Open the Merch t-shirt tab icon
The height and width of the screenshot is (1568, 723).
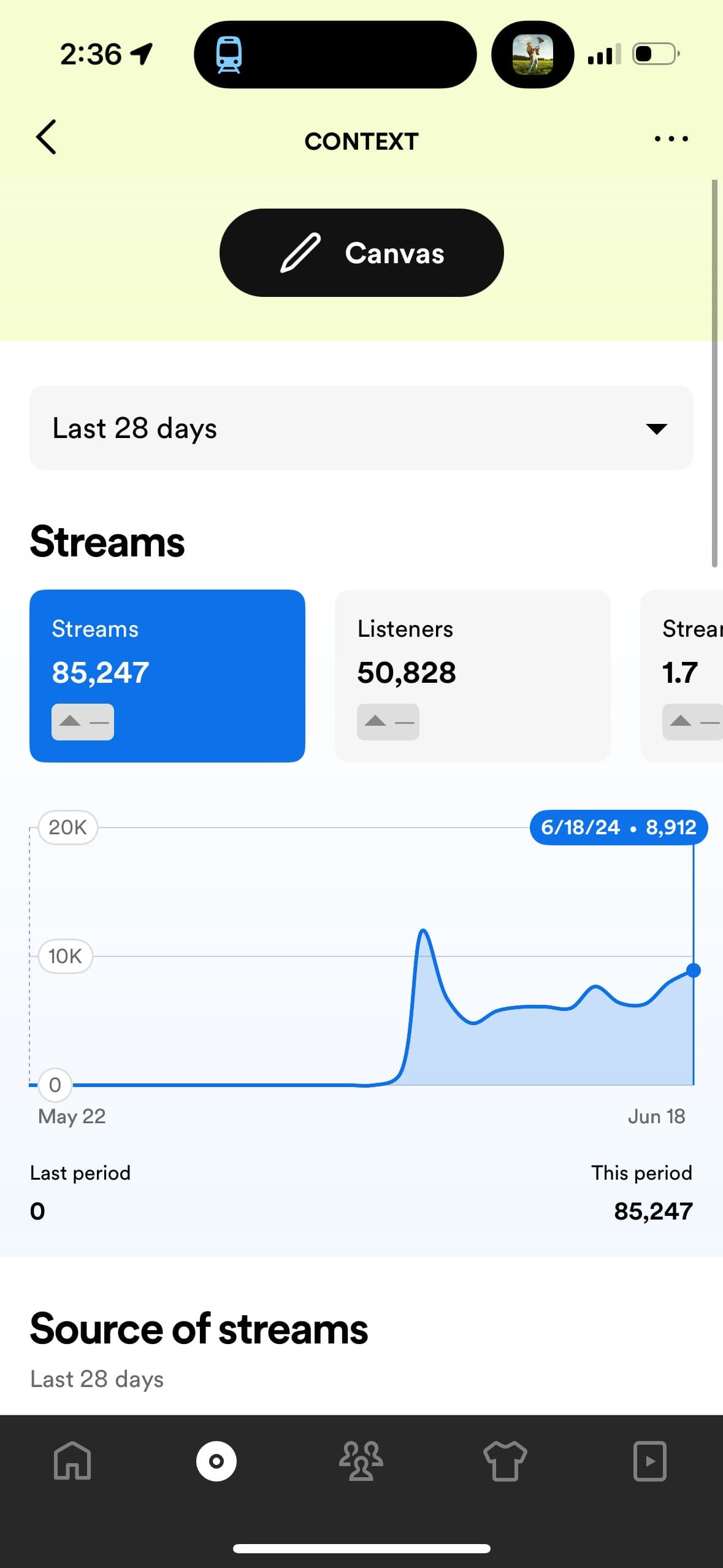(x=505, y=1461)
